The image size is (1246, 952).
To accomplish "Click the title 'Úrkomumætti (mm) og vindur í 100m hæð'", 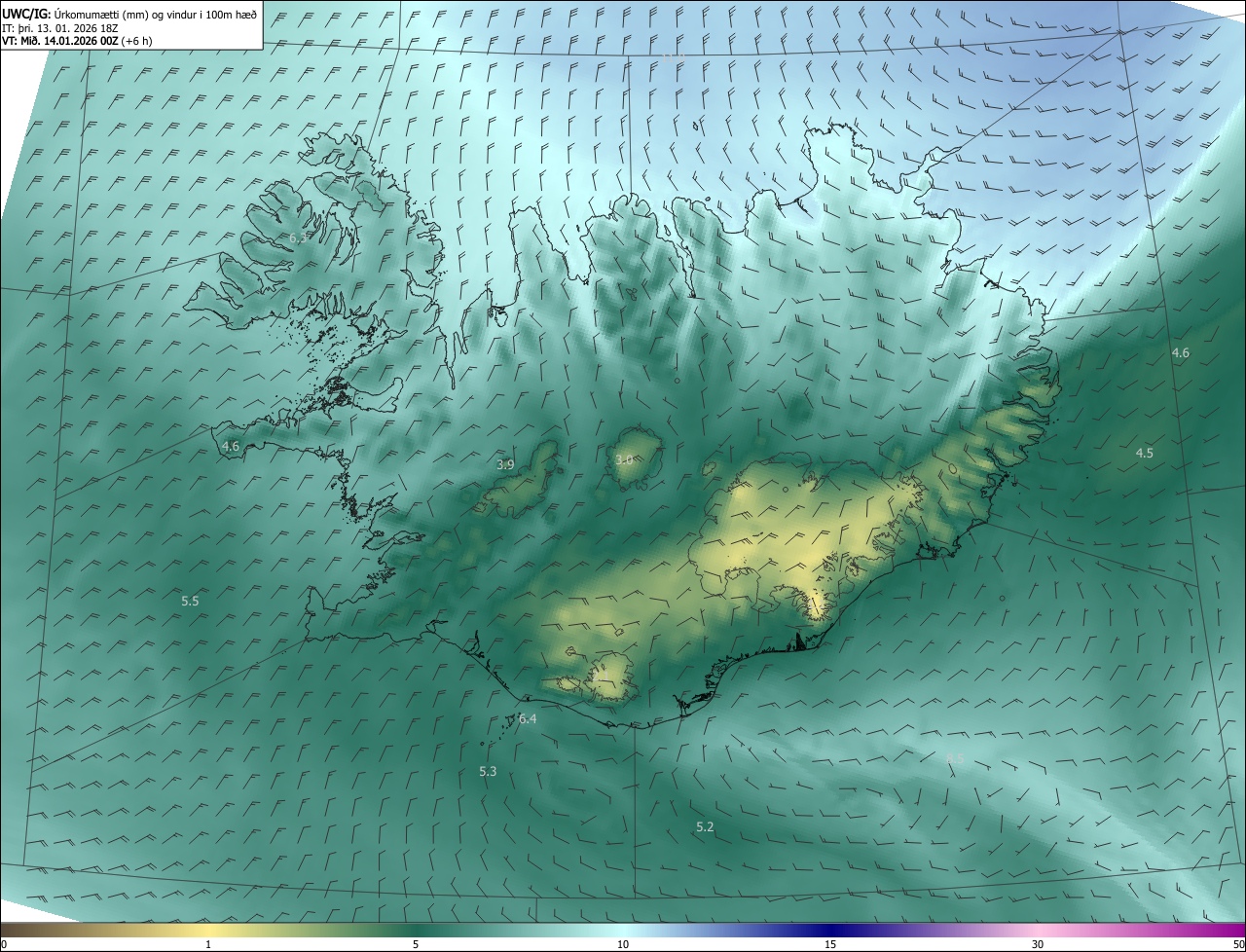I will pyautogui.click(x=158, y=14).
